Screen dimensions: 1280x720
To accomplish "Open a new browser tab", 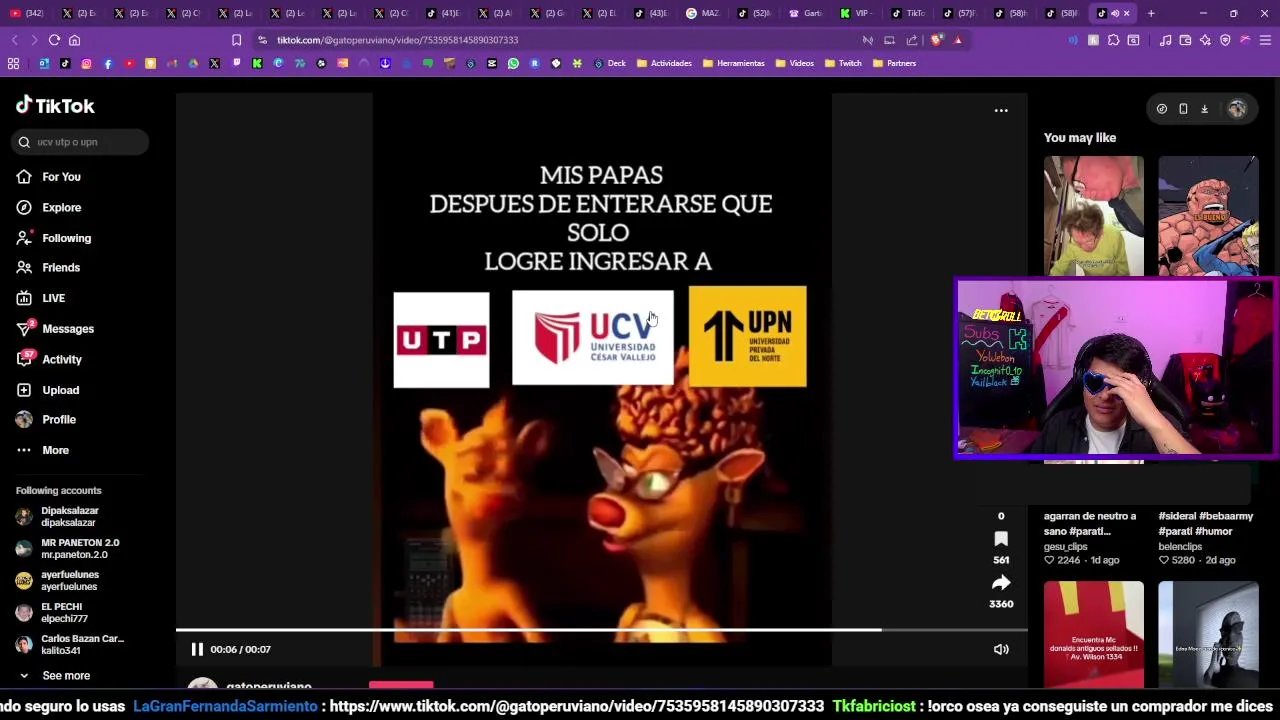I will (1151, 13).
